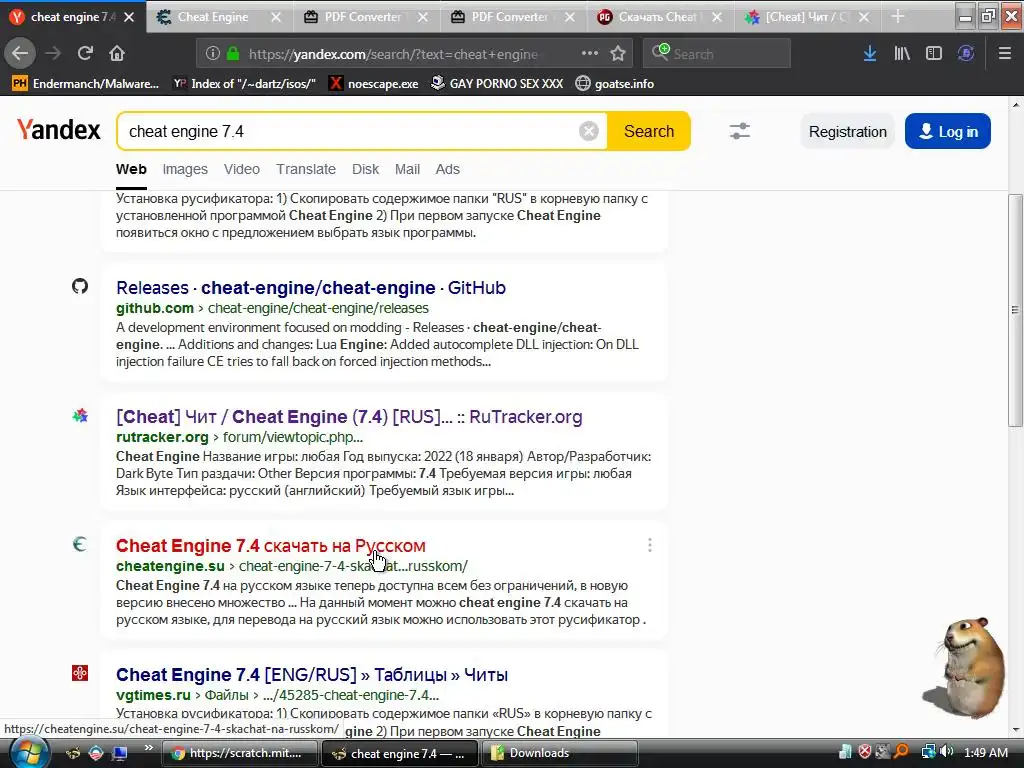Open a new browser tab with plus
Viewport: 1024px width, 768px height.
(x=898, y=17)
